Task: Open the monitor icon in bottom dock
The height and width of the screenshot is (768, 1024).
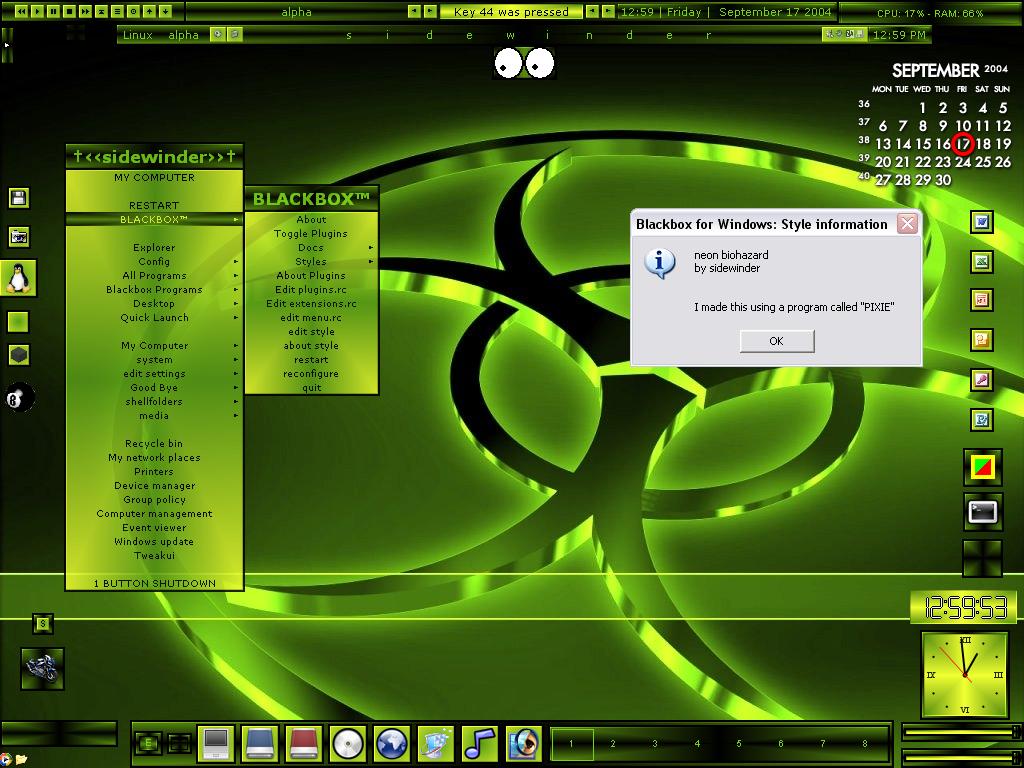Action: point(216,743)
